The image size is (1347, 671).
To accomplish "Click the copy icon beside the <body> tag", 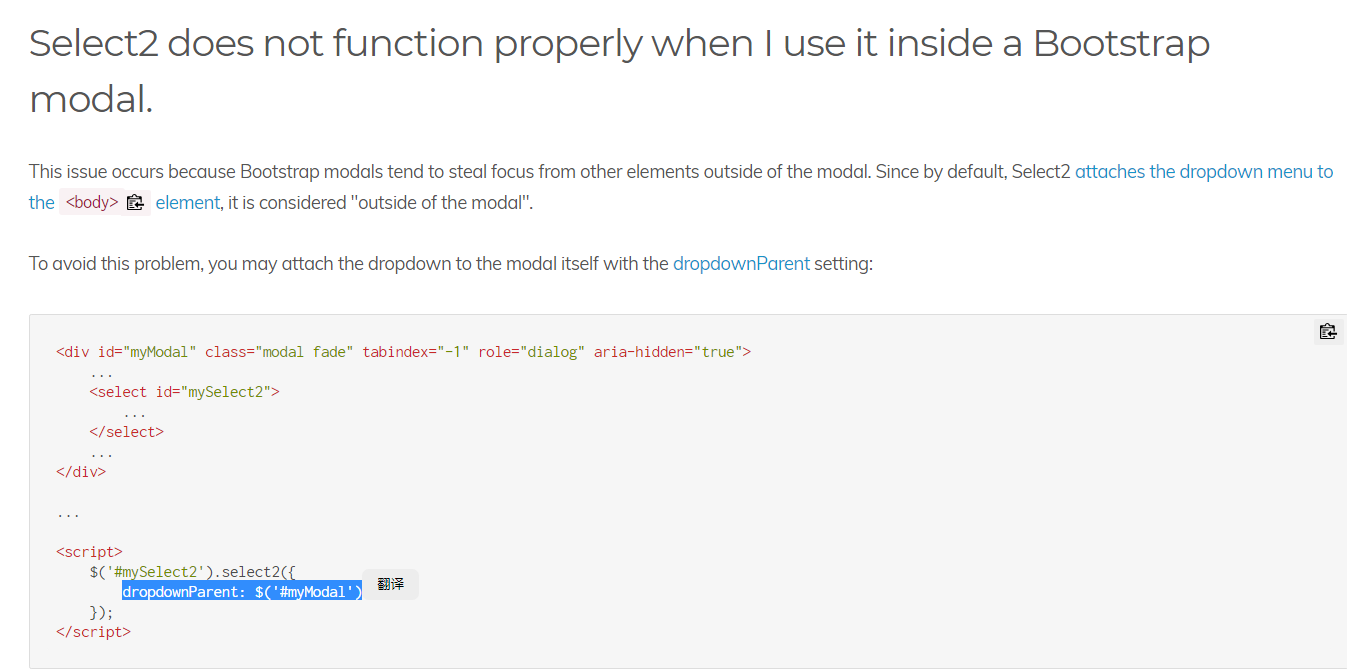I will point(136,202).
